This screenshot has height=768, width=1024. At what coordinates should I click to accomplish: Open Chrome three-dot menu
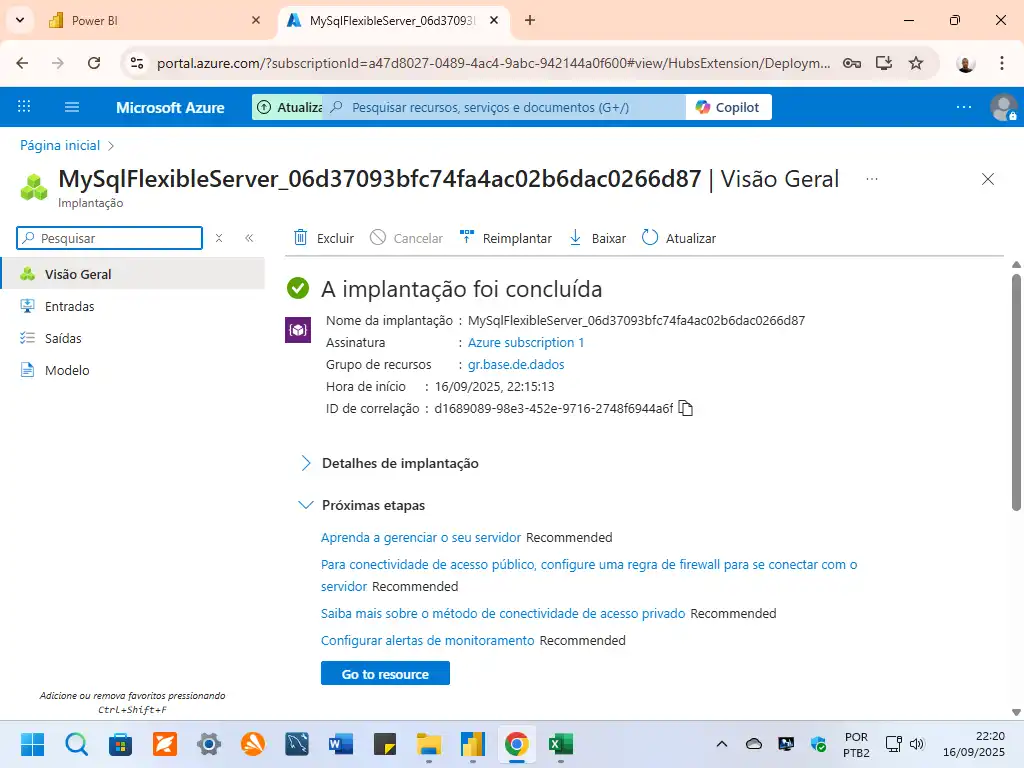click(1001, 63)
